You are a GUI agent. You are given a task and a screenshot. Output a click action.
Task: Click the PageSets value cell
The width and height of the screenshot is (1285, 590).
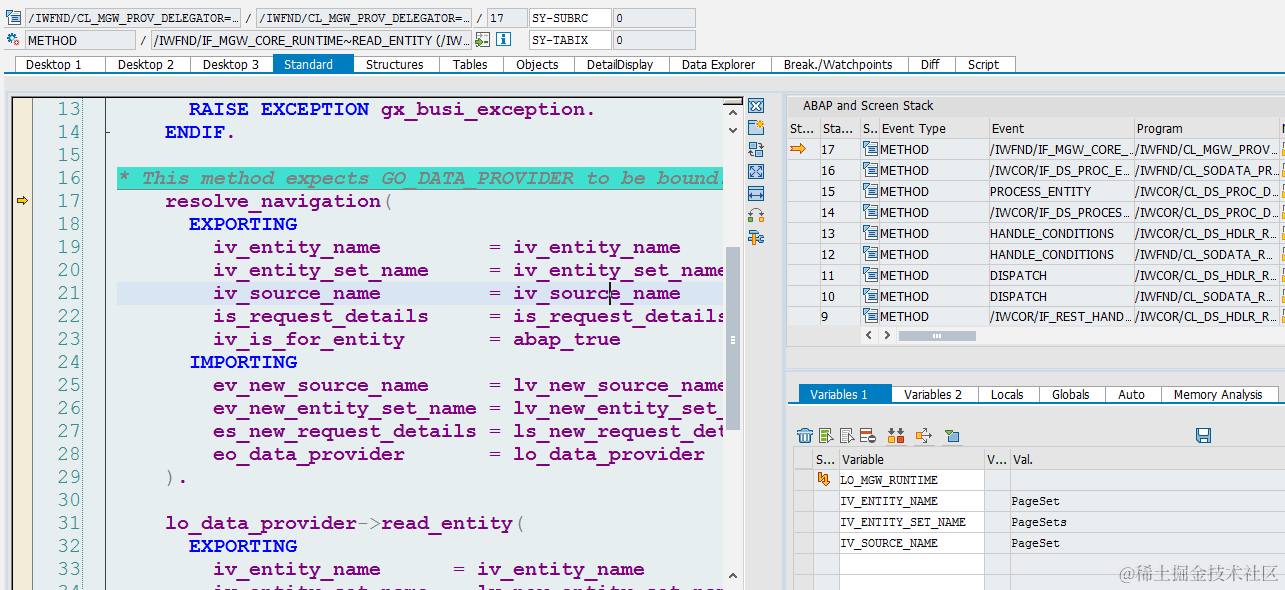pyautogui.click(x=1146, y=522)
